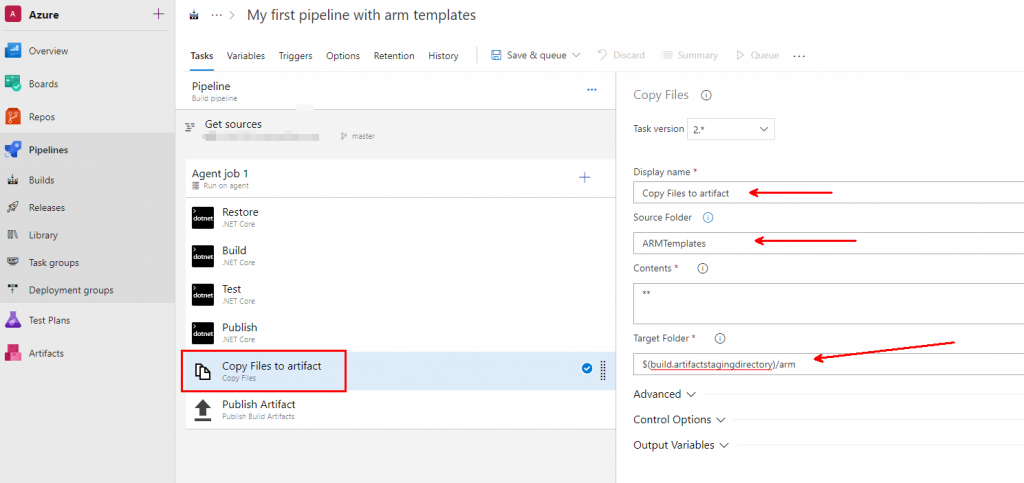Click the Azure project avatar icon
The image size is (1024, 483).
pyautogui.click(x=13, y=14)
